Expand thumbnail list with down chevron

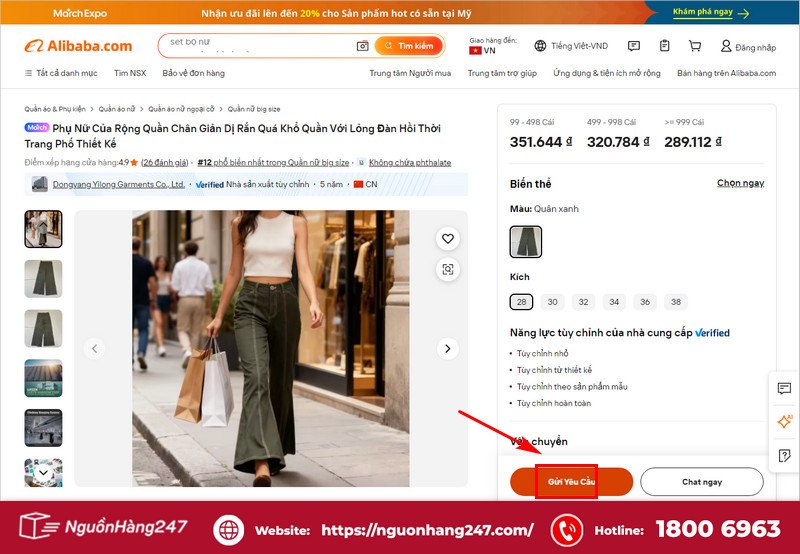[43, 472]
